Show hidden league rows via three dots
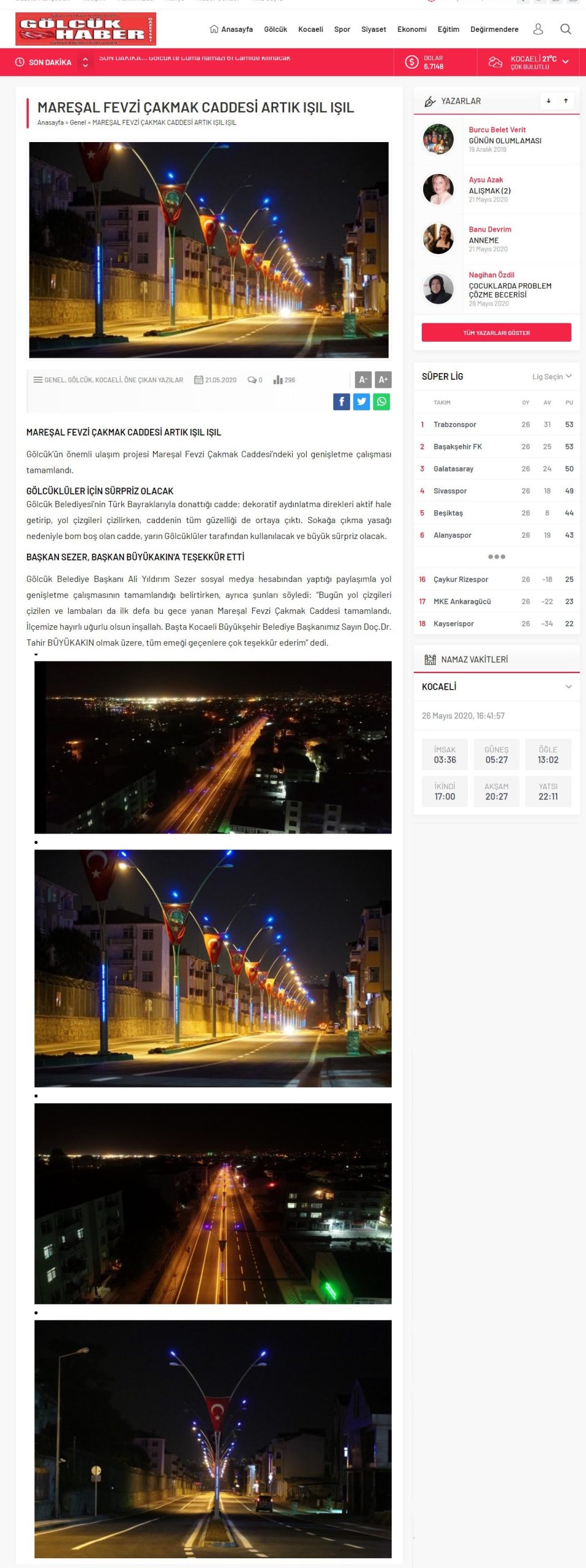Image resolution: width=586 pixels, height=1568 pixels. (496, 557)
